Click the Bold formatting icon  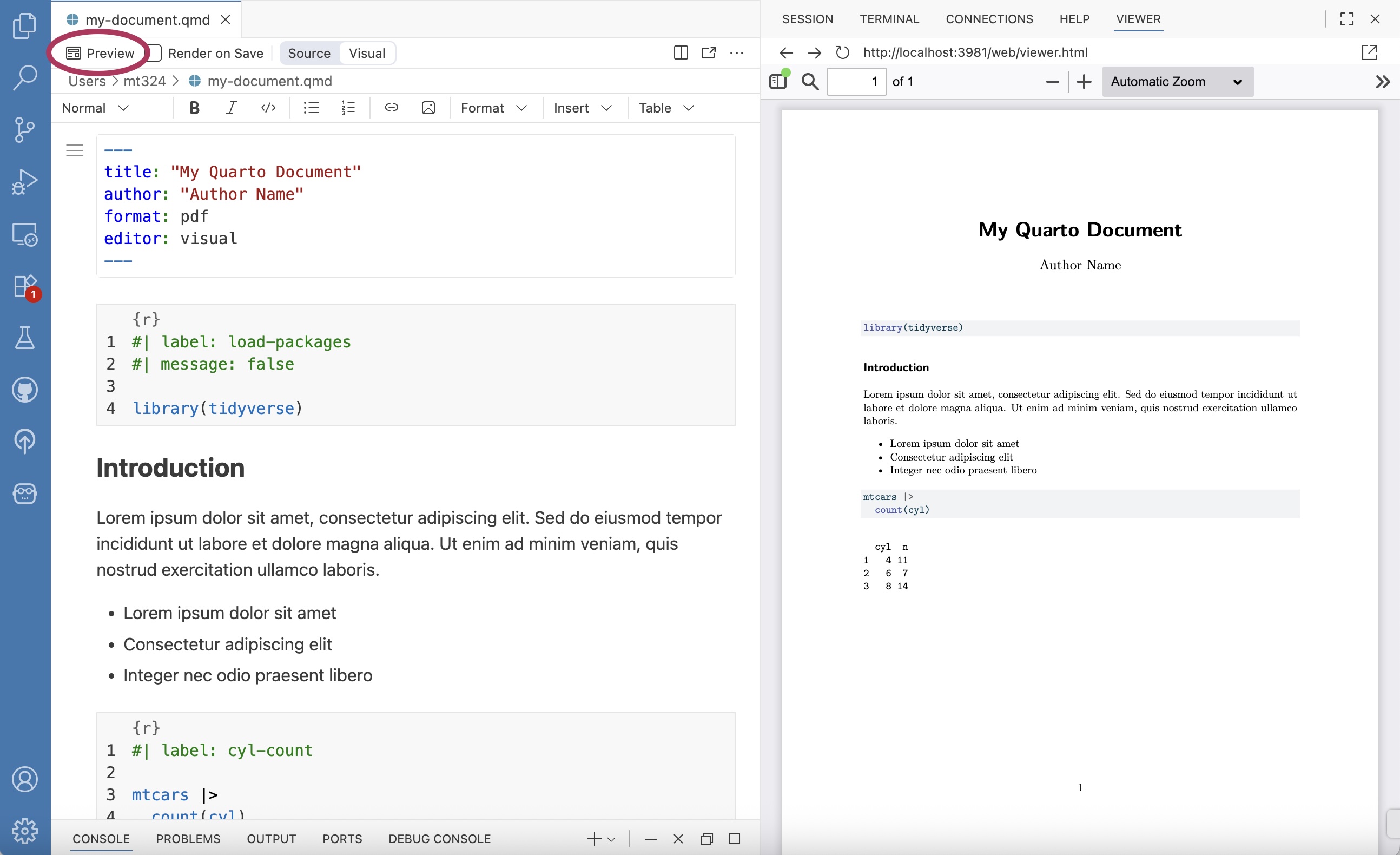pos(194,108)
